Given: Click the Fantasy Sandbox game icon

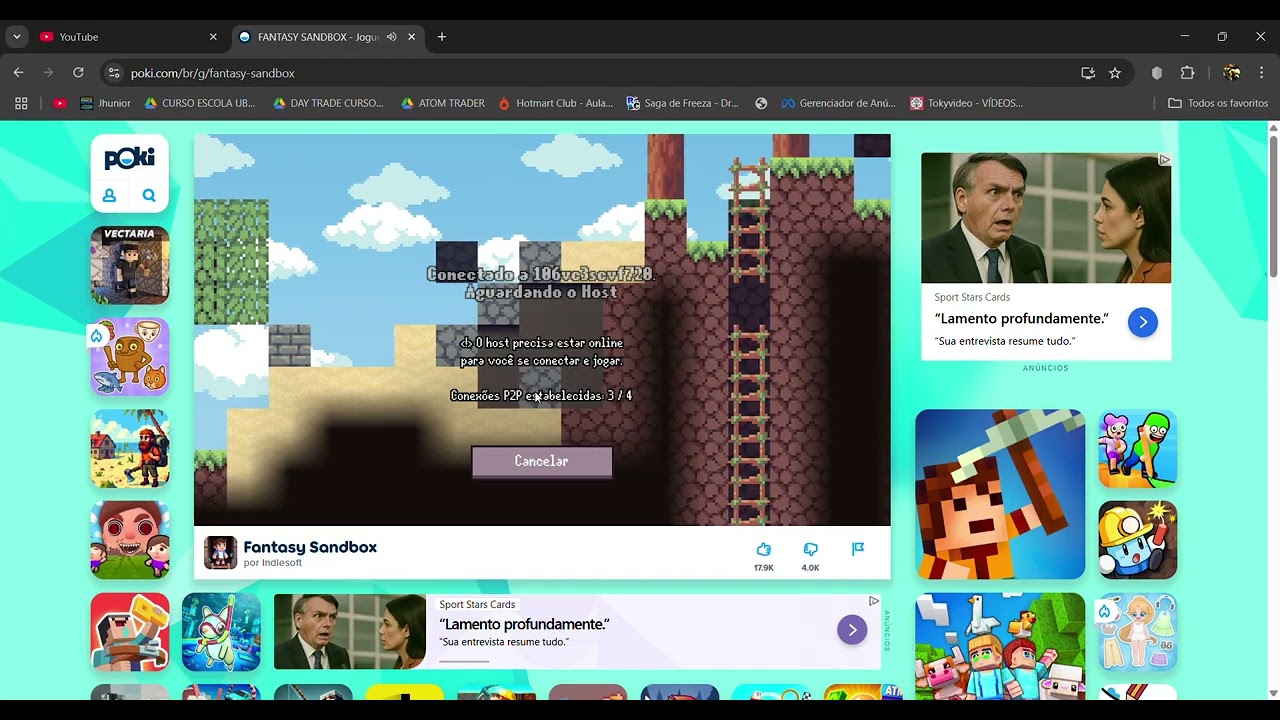Looking at the screenshot, I should [x=220, y=552].
